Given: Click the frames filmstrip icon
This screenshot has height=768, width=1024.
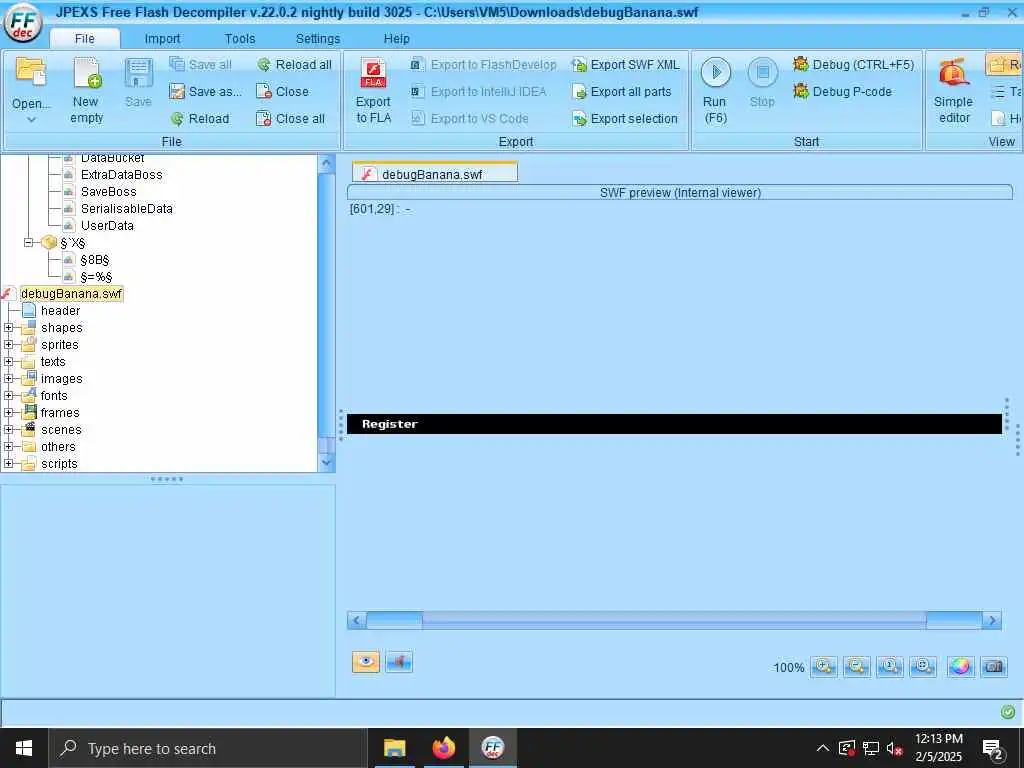Looking at the screenshot, I should tap(29, 412).
